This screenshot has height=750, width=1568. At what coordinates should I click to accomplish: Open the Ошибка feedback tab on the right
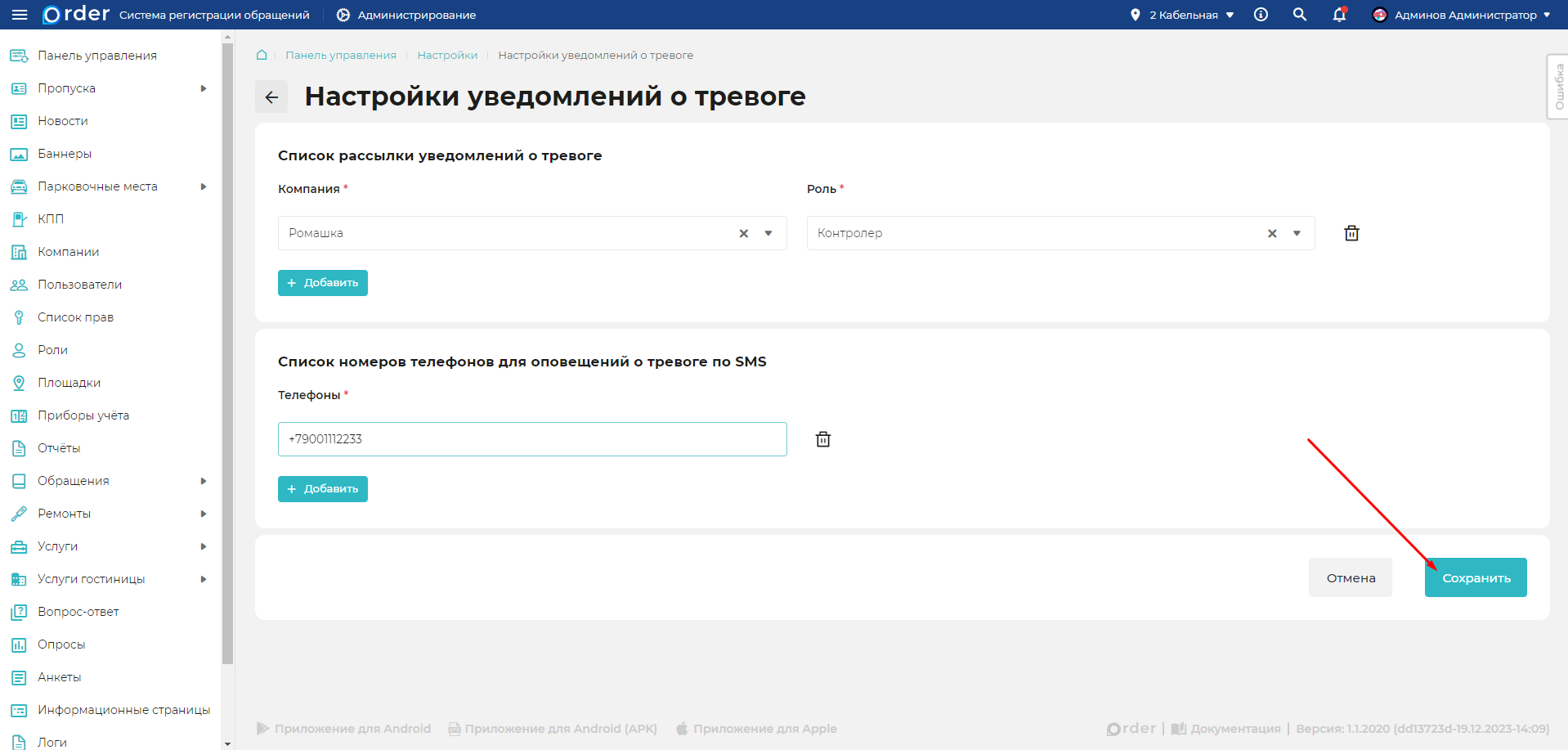click(x=1558, y=87)
